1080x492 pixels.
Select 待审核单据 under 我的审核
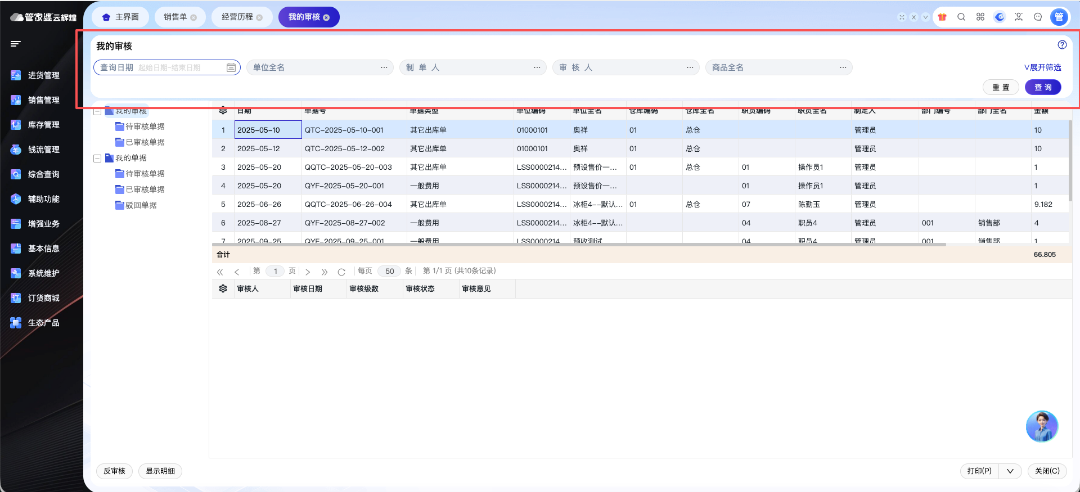coord(144,127)
